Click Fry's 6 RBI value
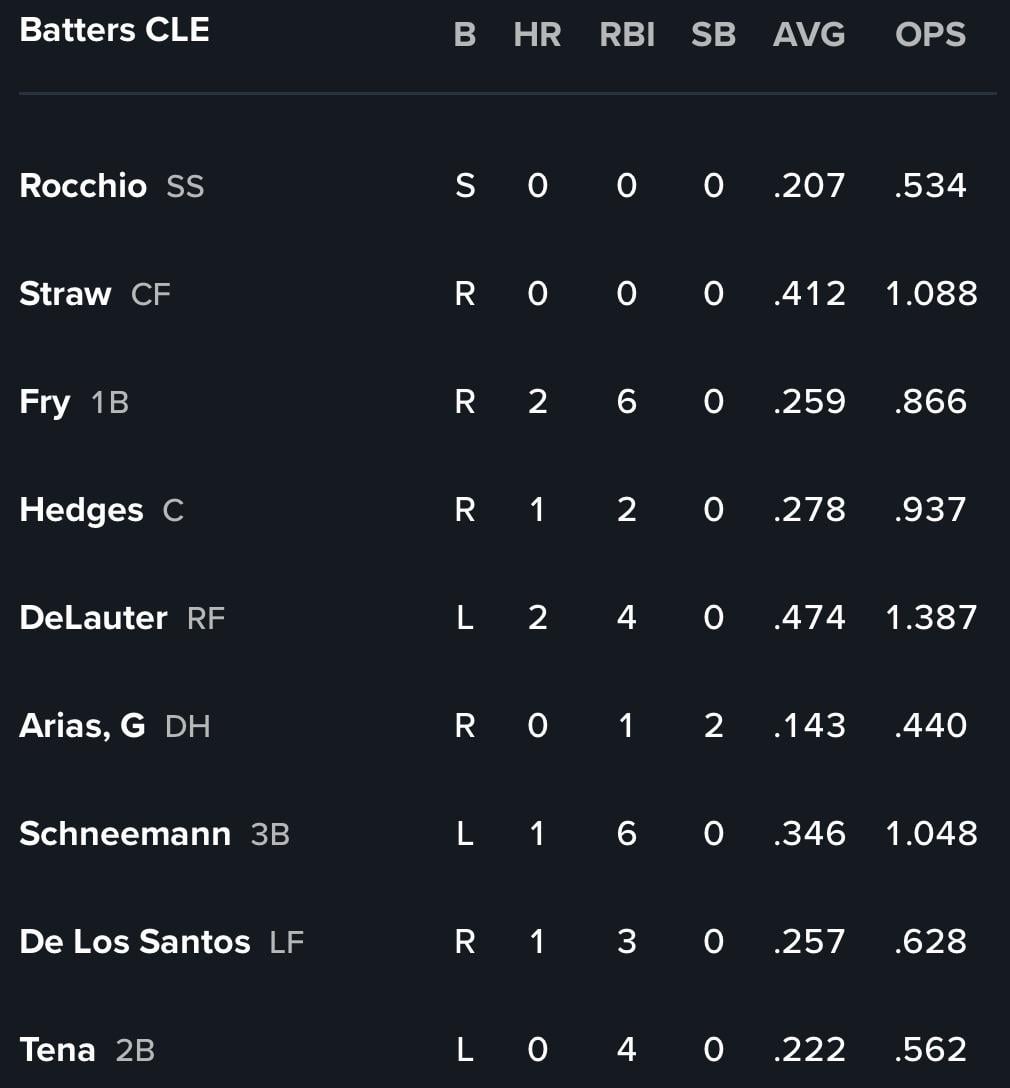The height and width of the screenshot is (1088, 1010). [626, 402]
